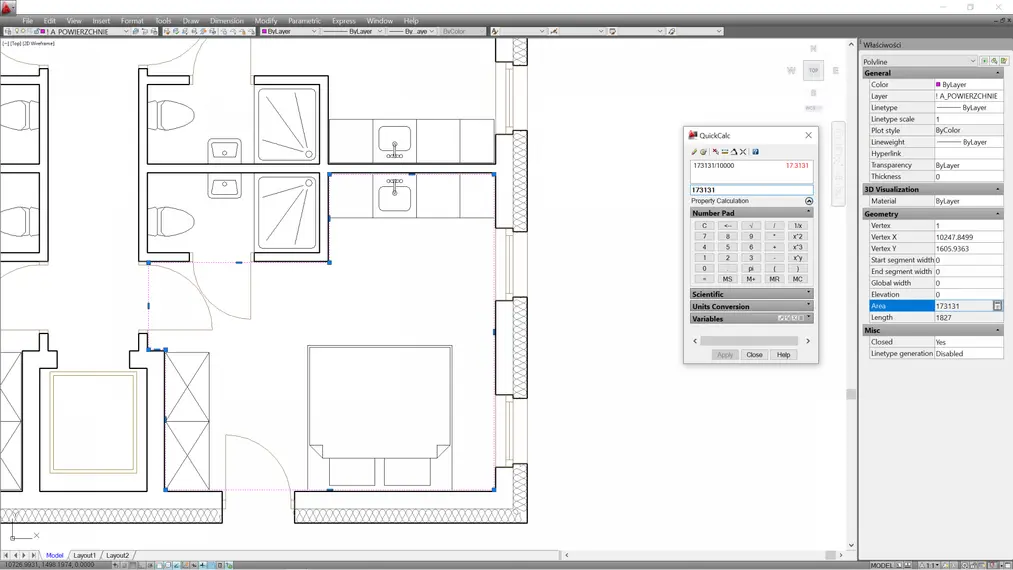Image resolution: width=1013 pixels, height=570 pixels.
Task: Click the Layer States Manager icon
Action: coord(154,31)
